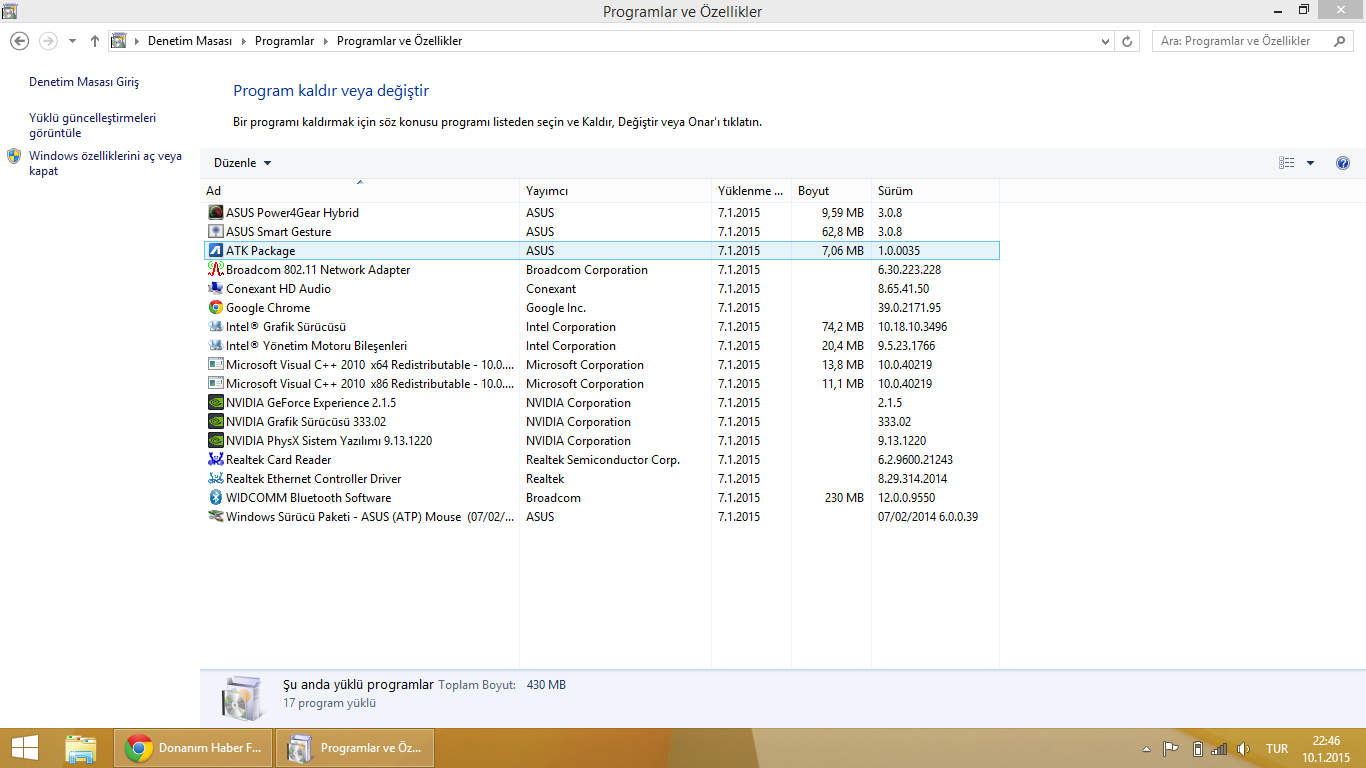Image resolution: width=1366 pixels, height=768 pixels.
Task: Open Yüklü güncelleştirmeleri görüntüle link
Action: [92, 125]
